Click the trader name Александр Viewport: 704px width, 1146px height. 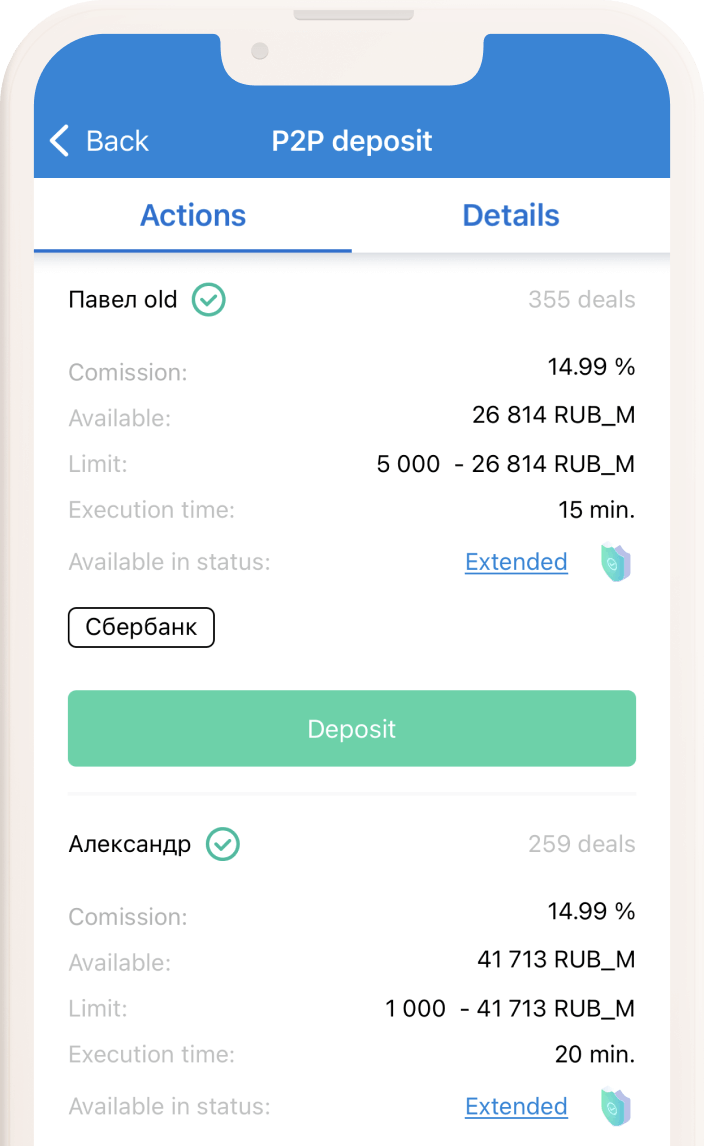tap(129, 844)
